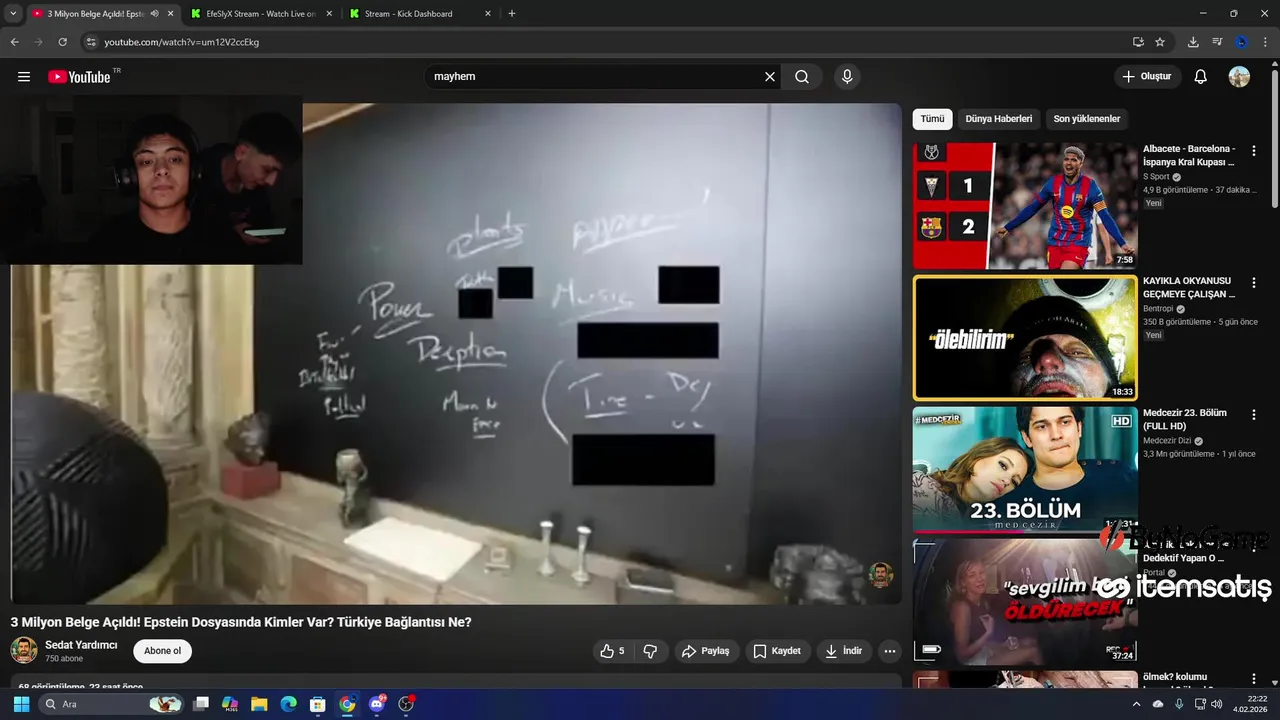The height and width of the screenshot is (720, 1280).
Task: Open the Chrome three-dot menu
Action: [1266, 42]
